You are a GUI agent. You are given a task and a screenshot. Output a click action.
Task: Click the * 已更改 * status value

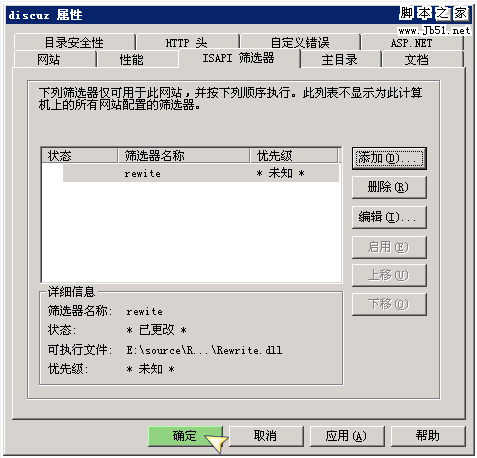(156, 330)
